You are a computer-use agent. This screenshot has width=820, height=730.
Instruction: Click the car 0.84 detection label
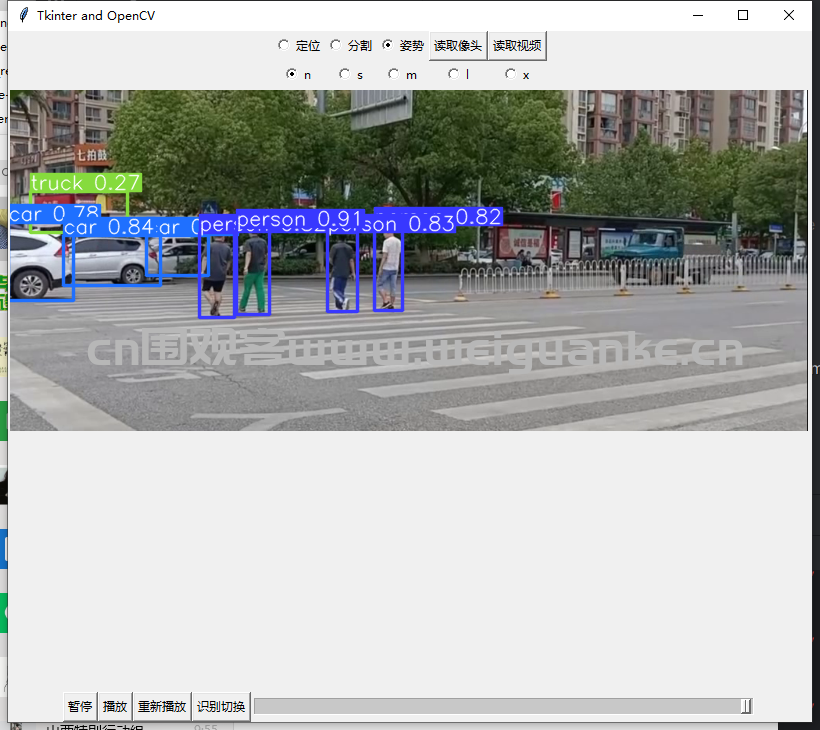coord(109,227)
